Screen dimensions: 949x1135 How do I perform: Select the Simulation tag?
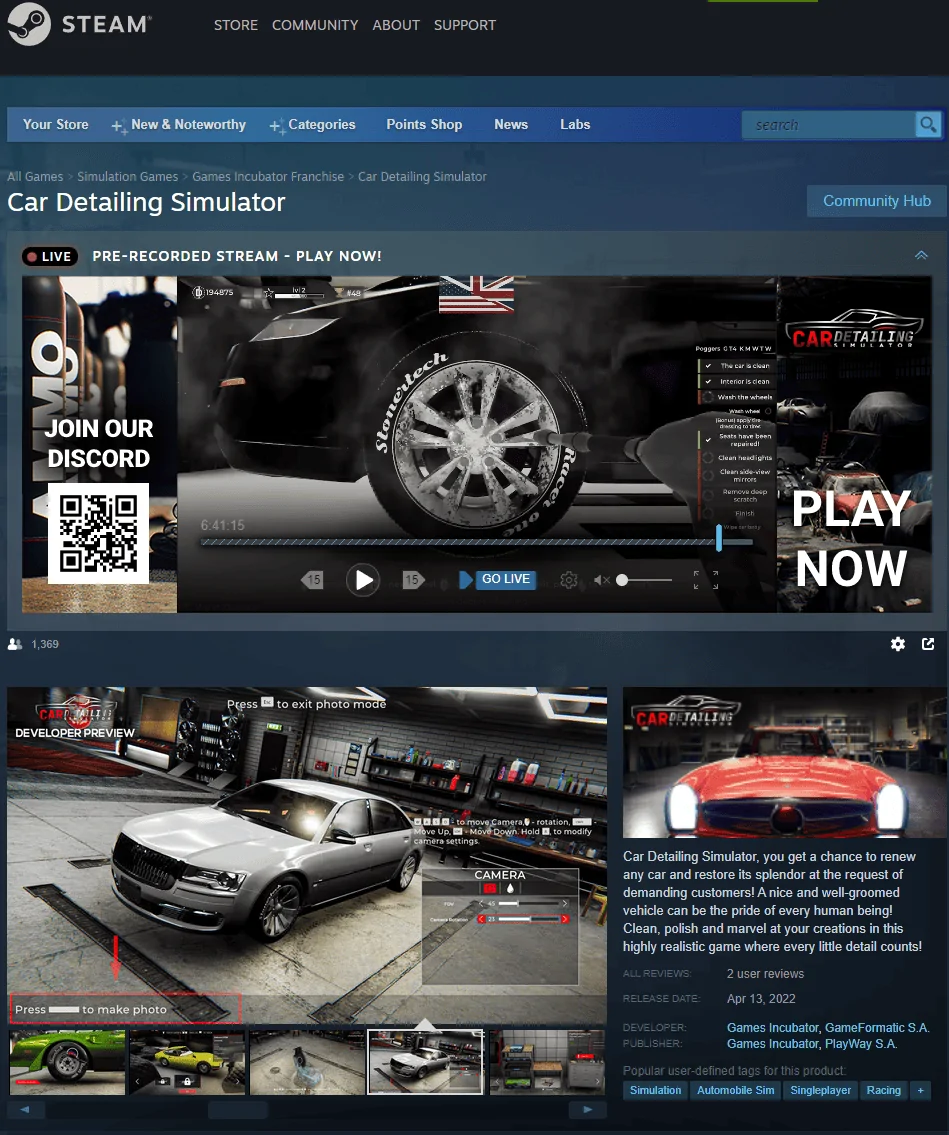pyautogui.click(x=655, y=1090)
